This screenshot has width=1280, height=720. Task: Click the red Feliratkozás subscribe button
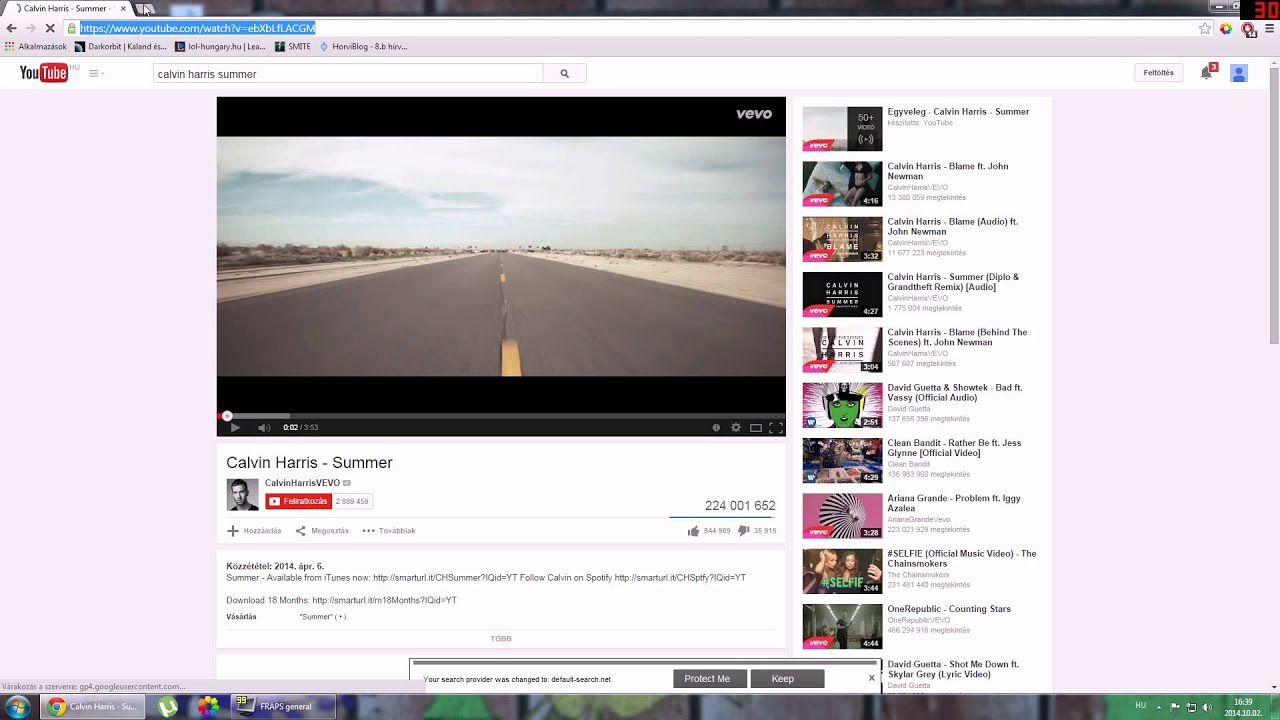[298, 501]
